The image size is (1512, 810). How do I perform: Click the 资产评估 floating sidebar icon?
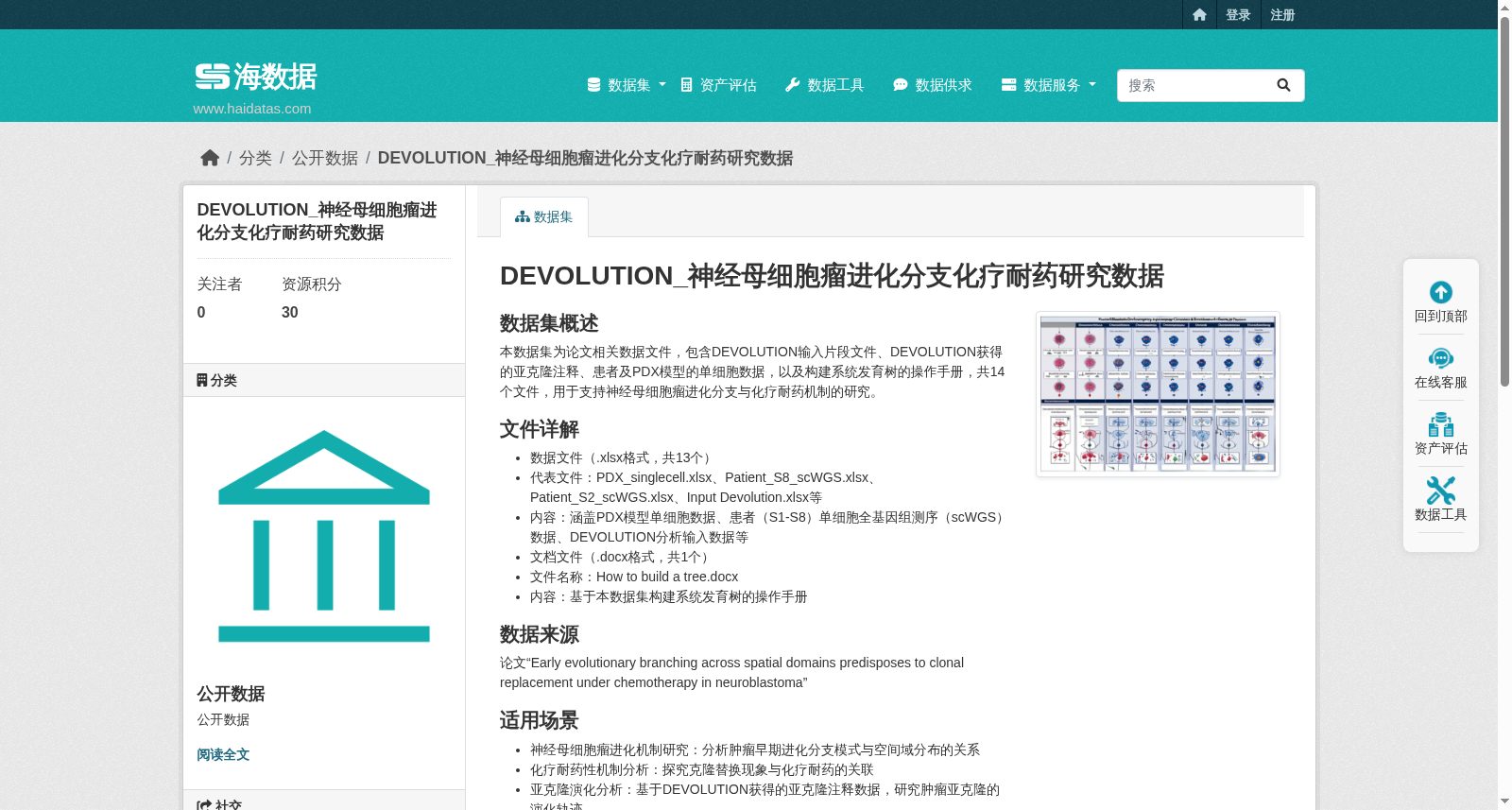tap(1441, 424)
